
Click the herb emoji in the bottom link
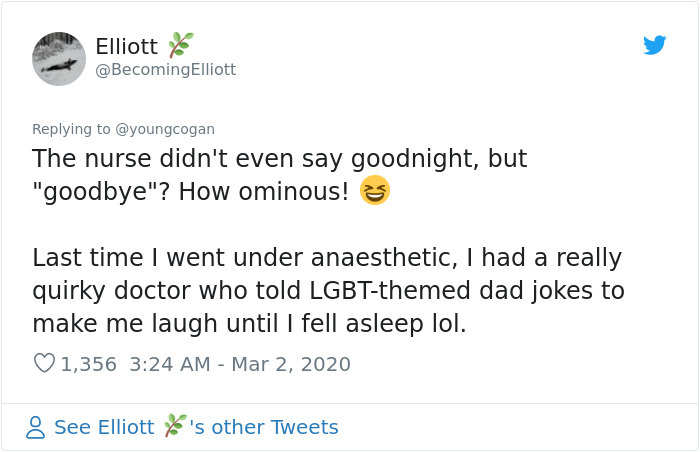click(175, 426)
